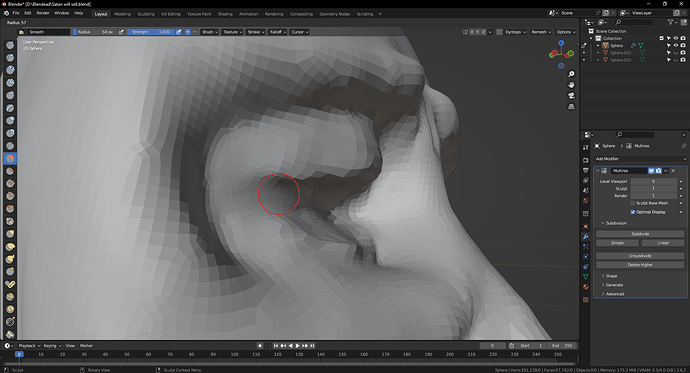
Task: Click the Subdivide button
Action: 640,234
